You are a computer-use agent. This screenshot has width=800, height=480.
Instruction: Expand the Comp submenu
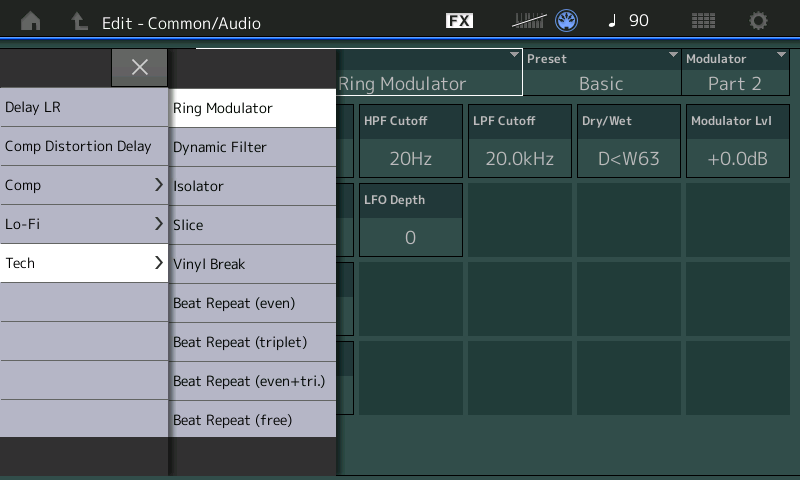pyautogui.click(x=84, y=185)
